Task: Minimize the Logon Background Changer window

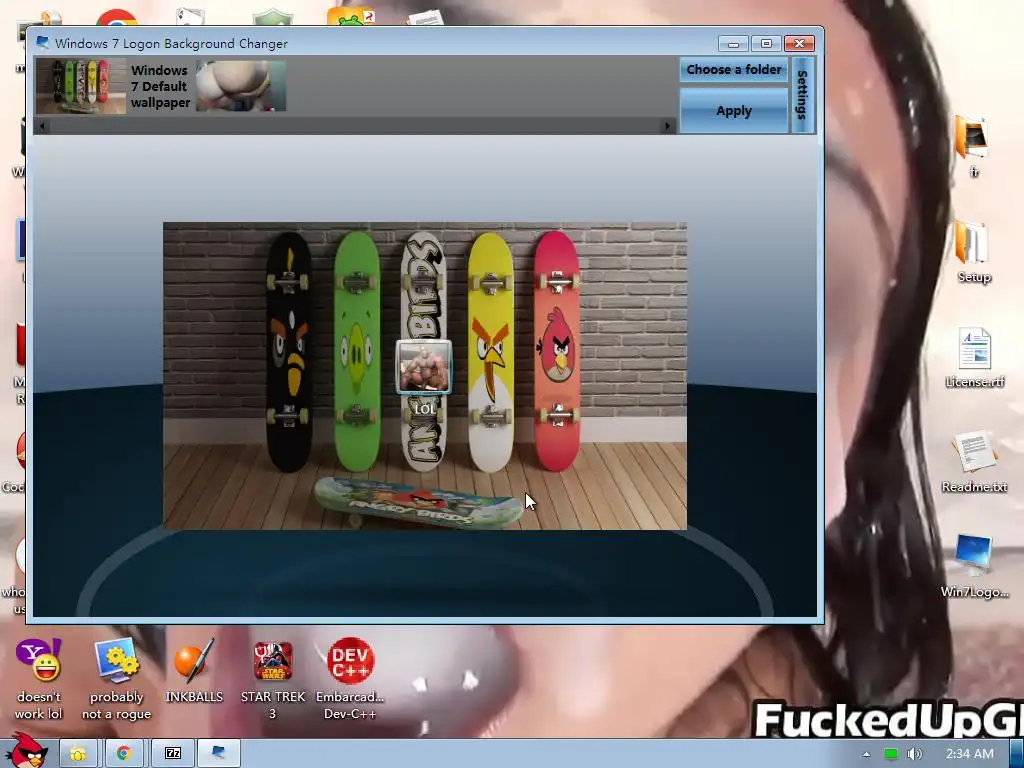Action: (x=733, y=44)
